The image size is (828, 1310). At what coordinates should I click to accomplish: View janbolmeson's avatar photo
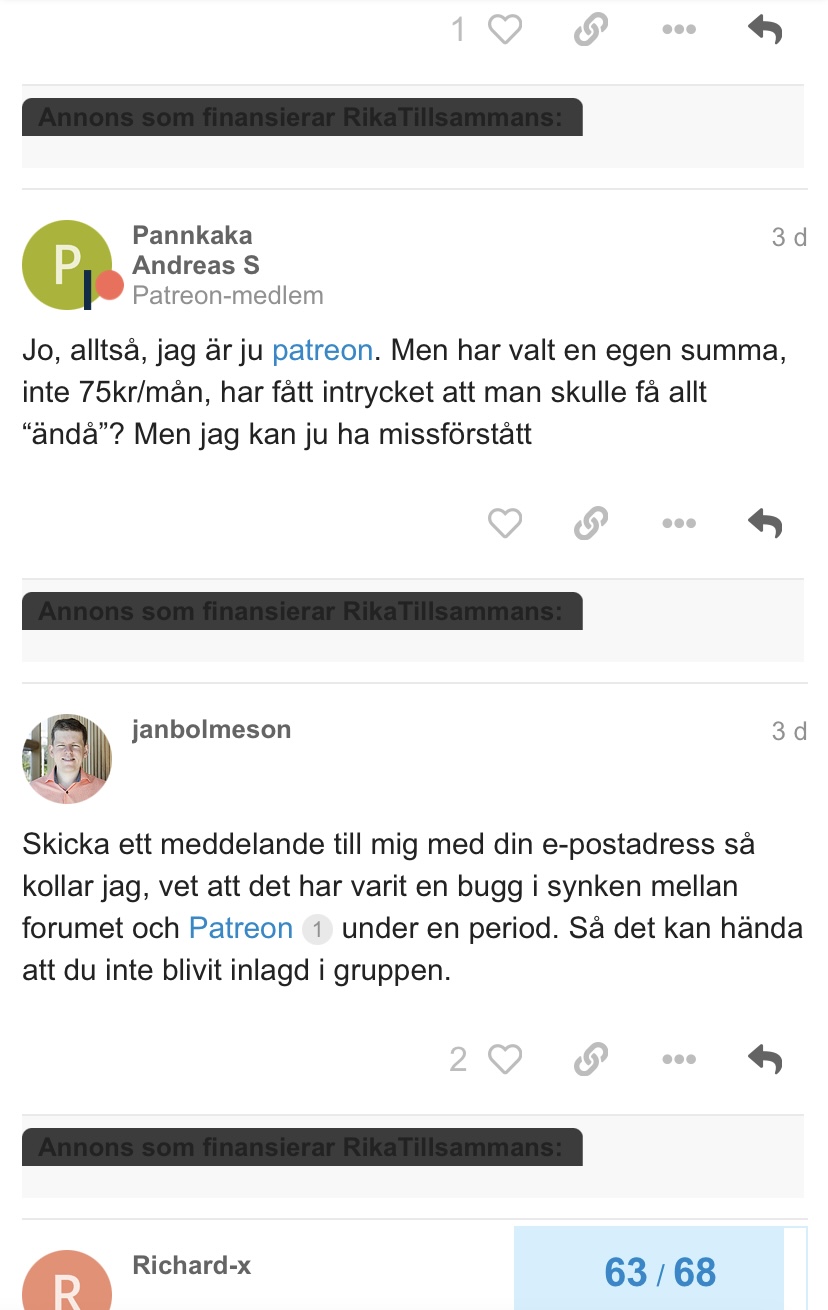67,759
